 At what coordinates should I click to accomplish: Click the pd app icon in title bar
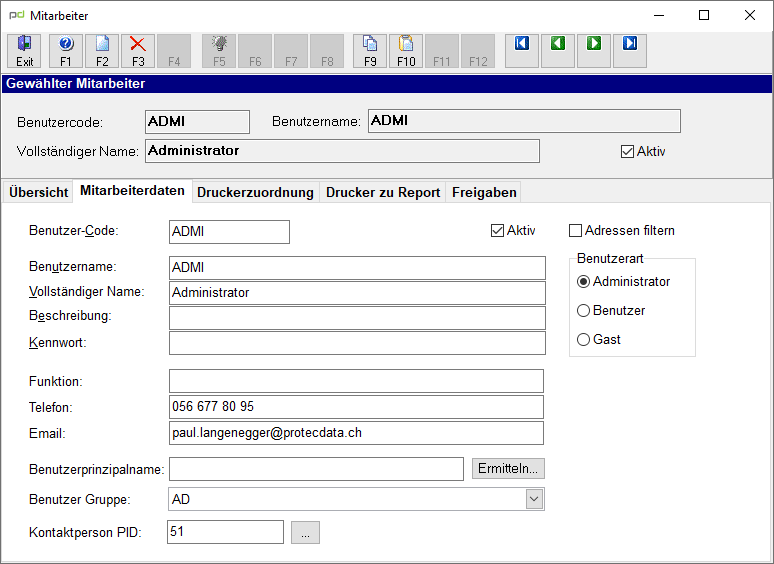(x=16, y=15)
